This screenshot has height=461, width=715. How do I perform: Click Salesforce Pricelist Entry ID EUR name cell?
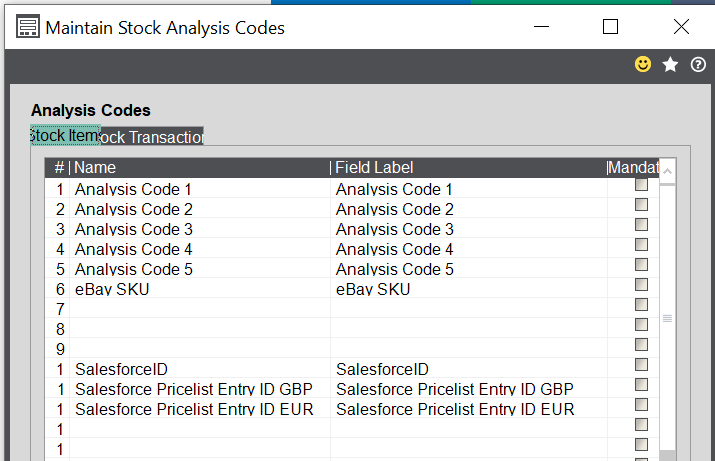pos(200,409)
